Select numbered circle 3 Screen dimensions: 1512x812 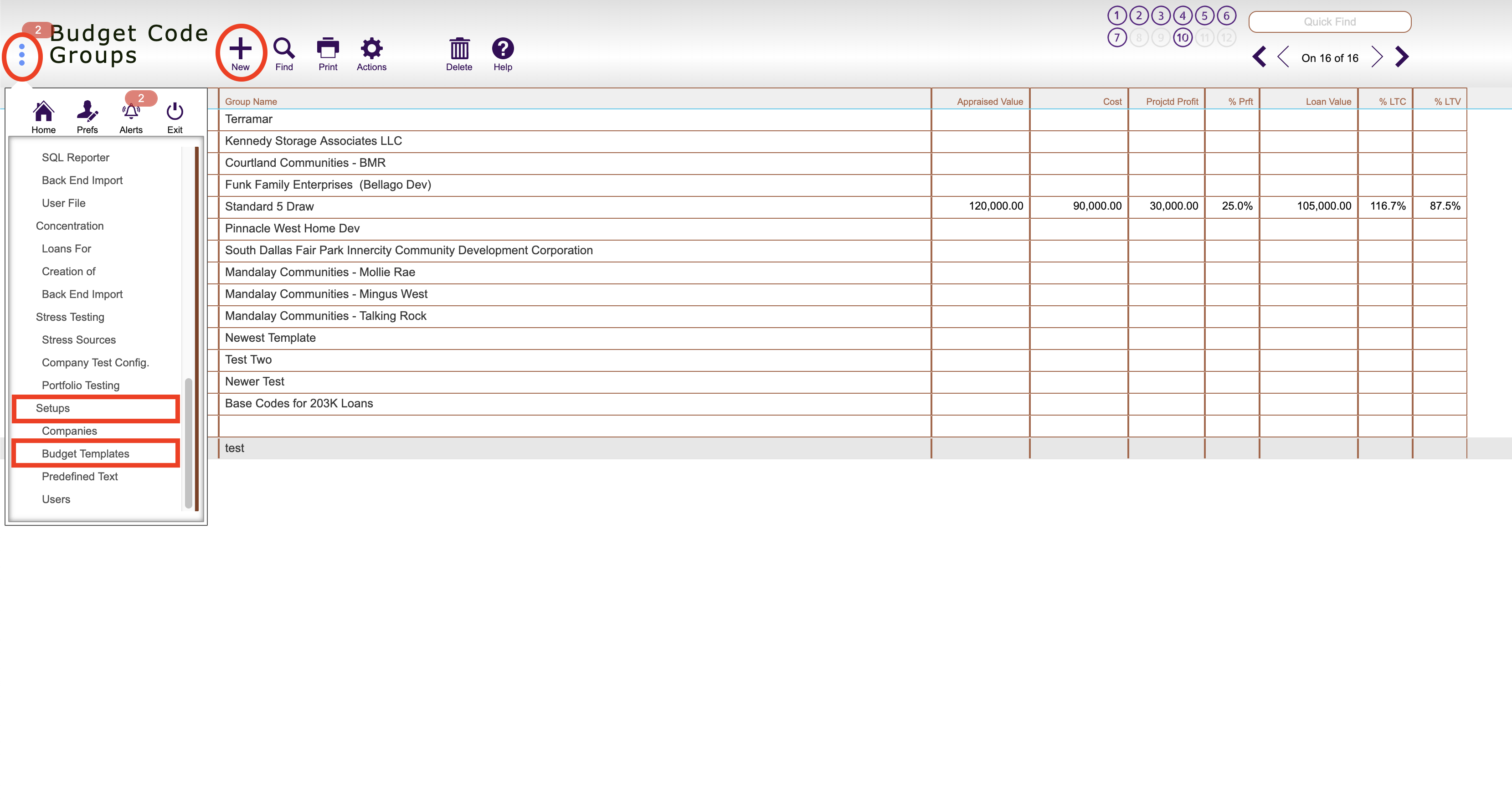pyautogui.click(x=1160, y=16)
